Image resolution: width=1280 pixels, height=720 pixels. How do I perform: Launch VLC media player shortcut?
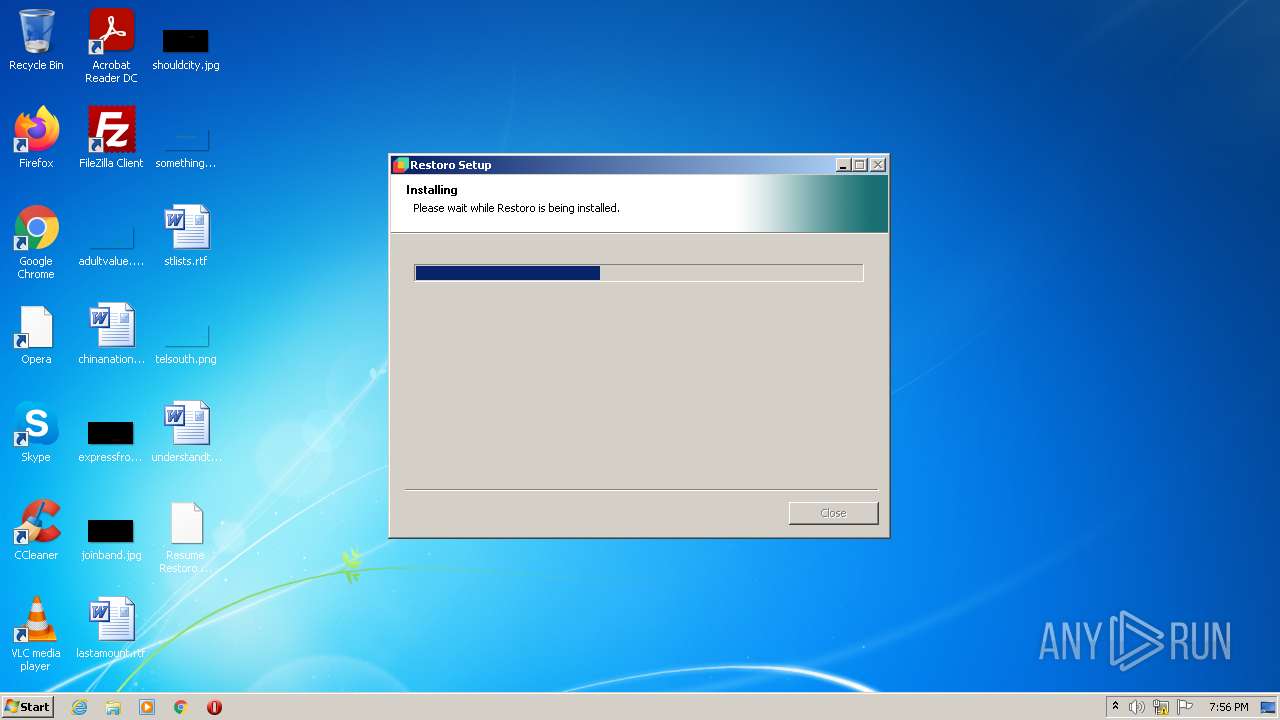click(x=36, y=634)
